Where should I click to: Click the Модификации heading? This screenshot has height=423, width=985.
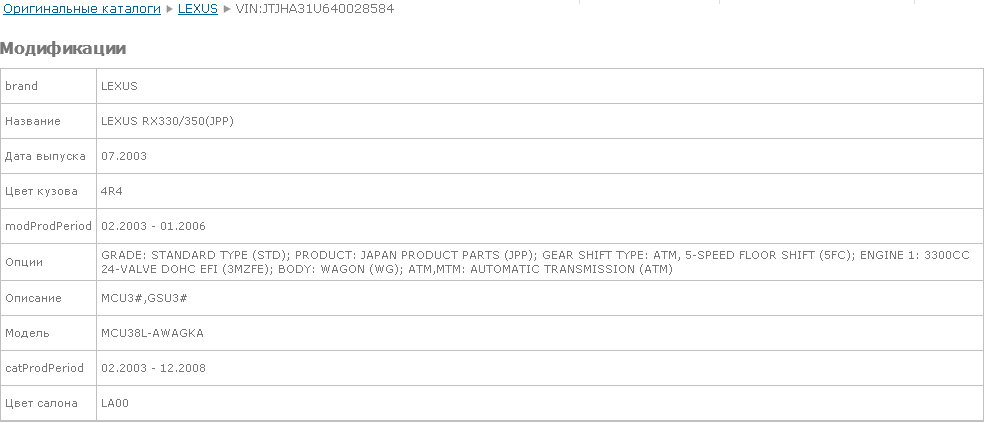[x=63, y=48]
